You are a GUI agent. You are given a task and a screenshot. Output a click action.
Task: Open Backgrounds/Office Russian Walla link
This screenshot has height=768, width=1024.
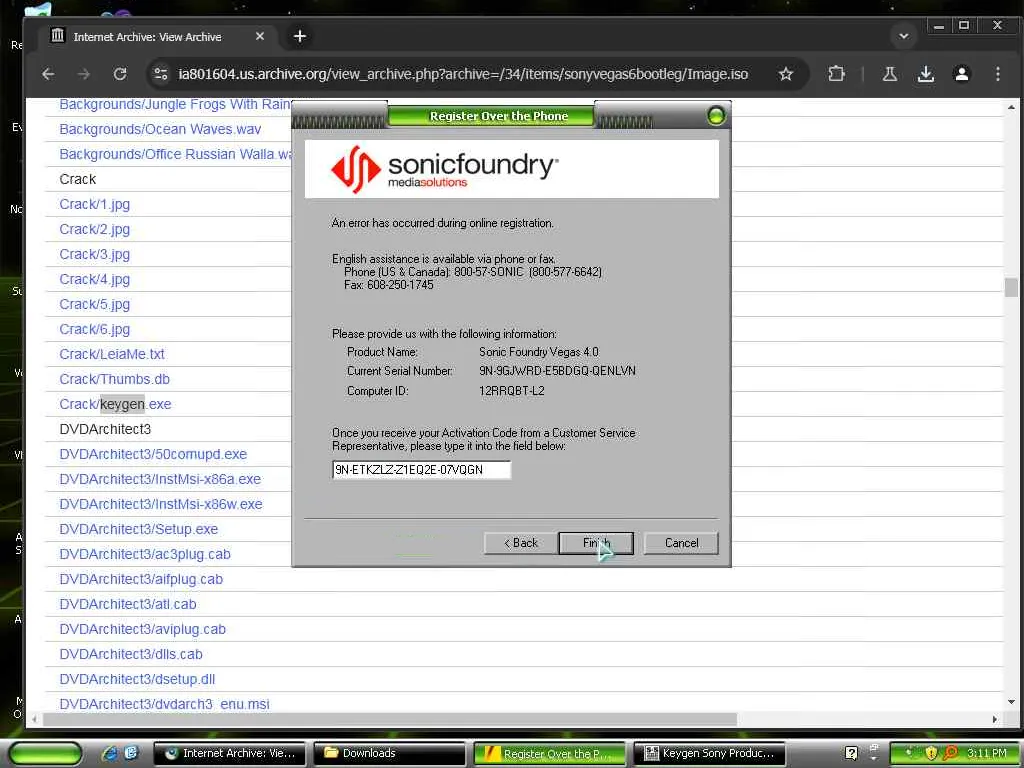pos(175,154)
